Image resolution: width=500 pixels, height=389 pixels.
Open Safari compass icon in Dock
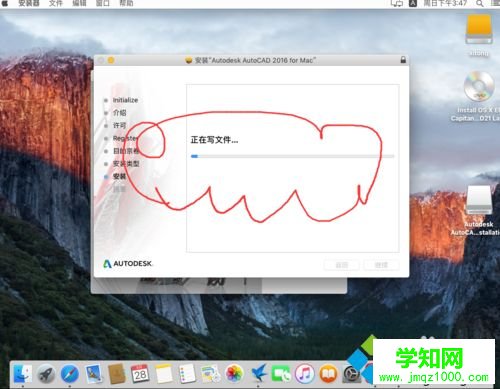(x=70, y=374)
